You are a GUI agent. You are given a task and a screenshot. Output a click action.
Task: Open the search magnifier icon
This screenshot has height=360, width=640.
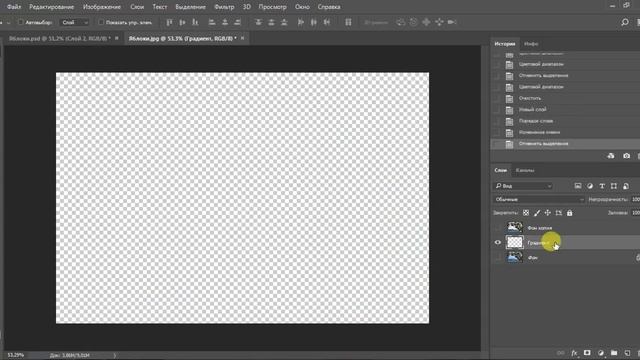click(x=624, y=22)
